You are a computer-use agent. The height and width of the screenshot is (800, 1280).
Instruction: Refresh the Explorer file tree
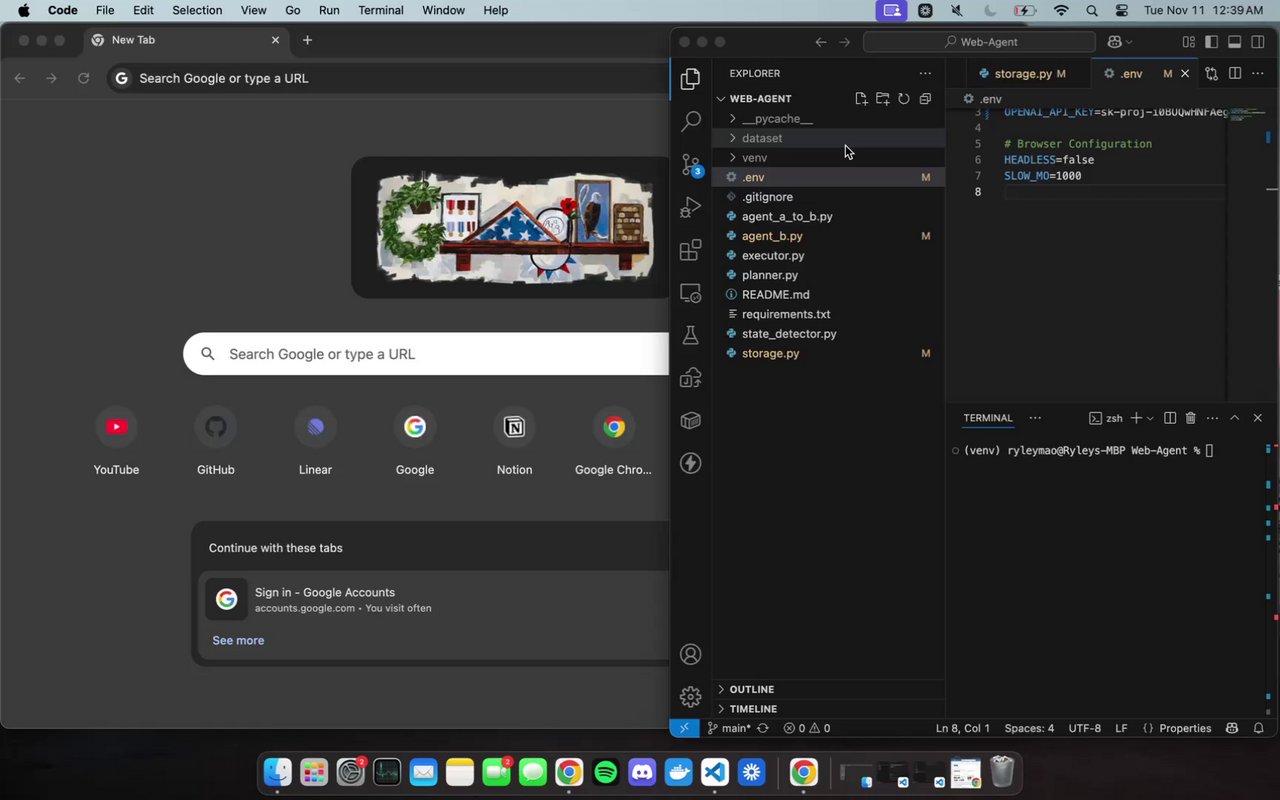coord(904,99)
